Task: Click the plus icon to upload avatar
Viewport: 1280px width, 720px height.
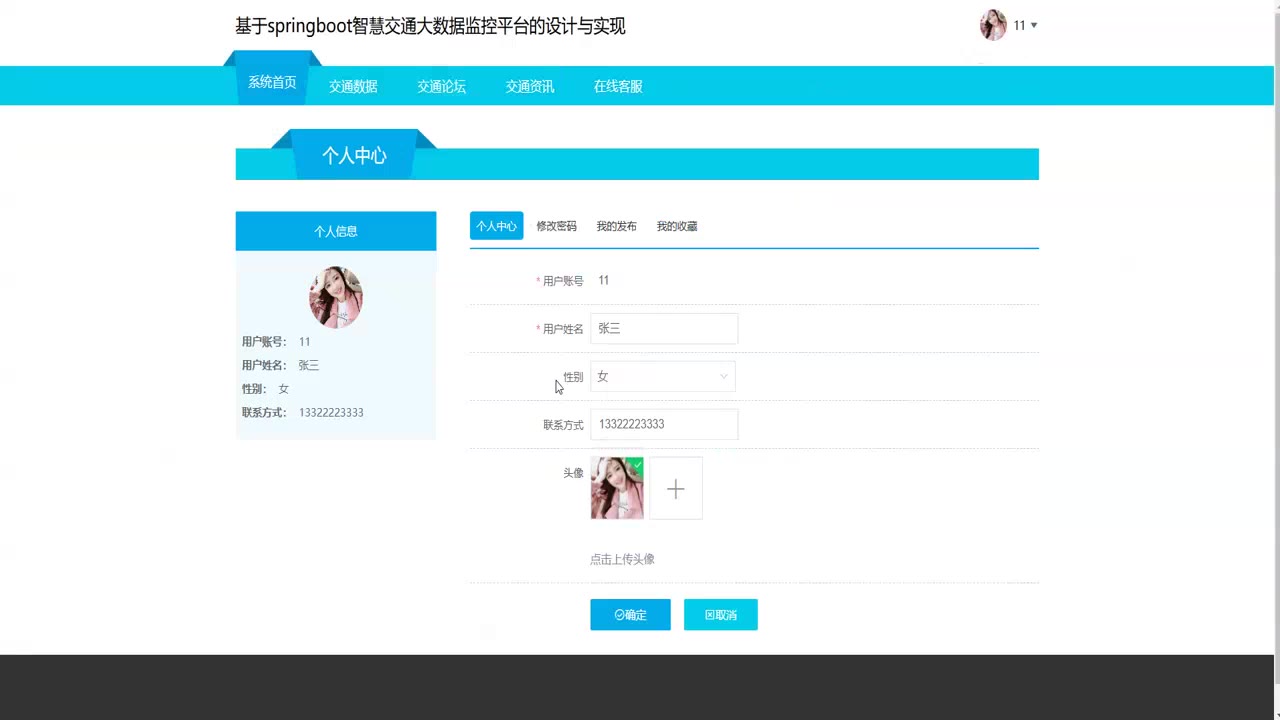Action: [x=676, y=489]
